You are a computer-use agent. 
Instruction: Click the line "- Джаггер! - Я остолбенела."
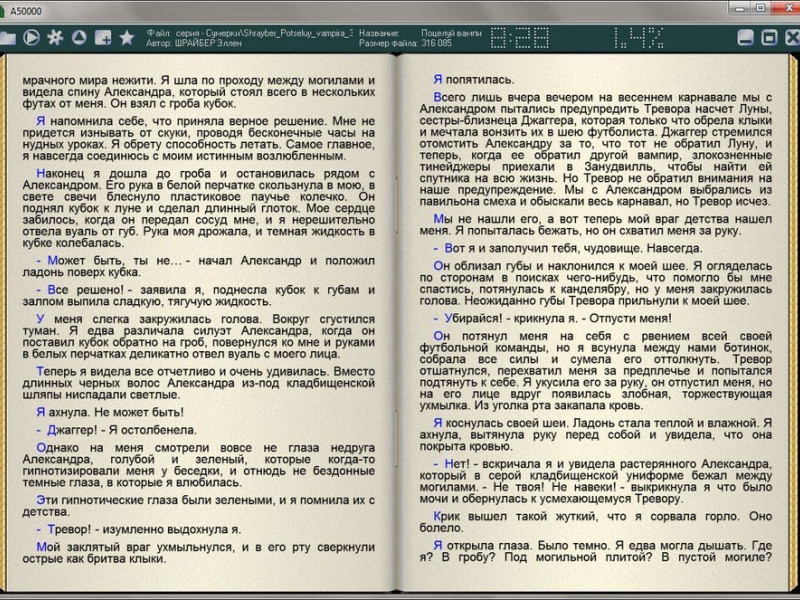click(x=116, y=430)
